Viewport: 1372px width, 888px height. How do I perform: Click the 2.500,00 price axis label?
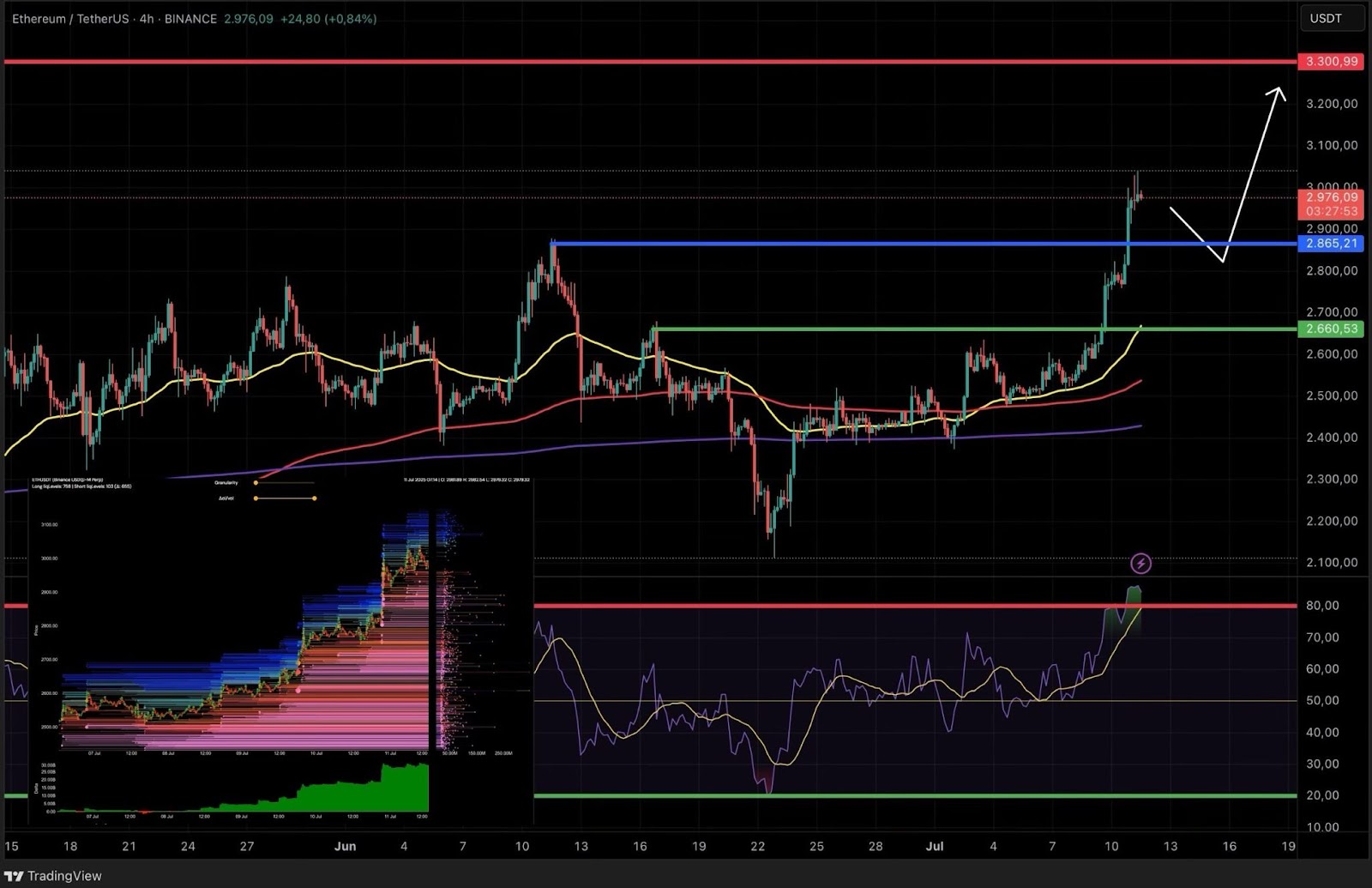[x=1332, y=396]
